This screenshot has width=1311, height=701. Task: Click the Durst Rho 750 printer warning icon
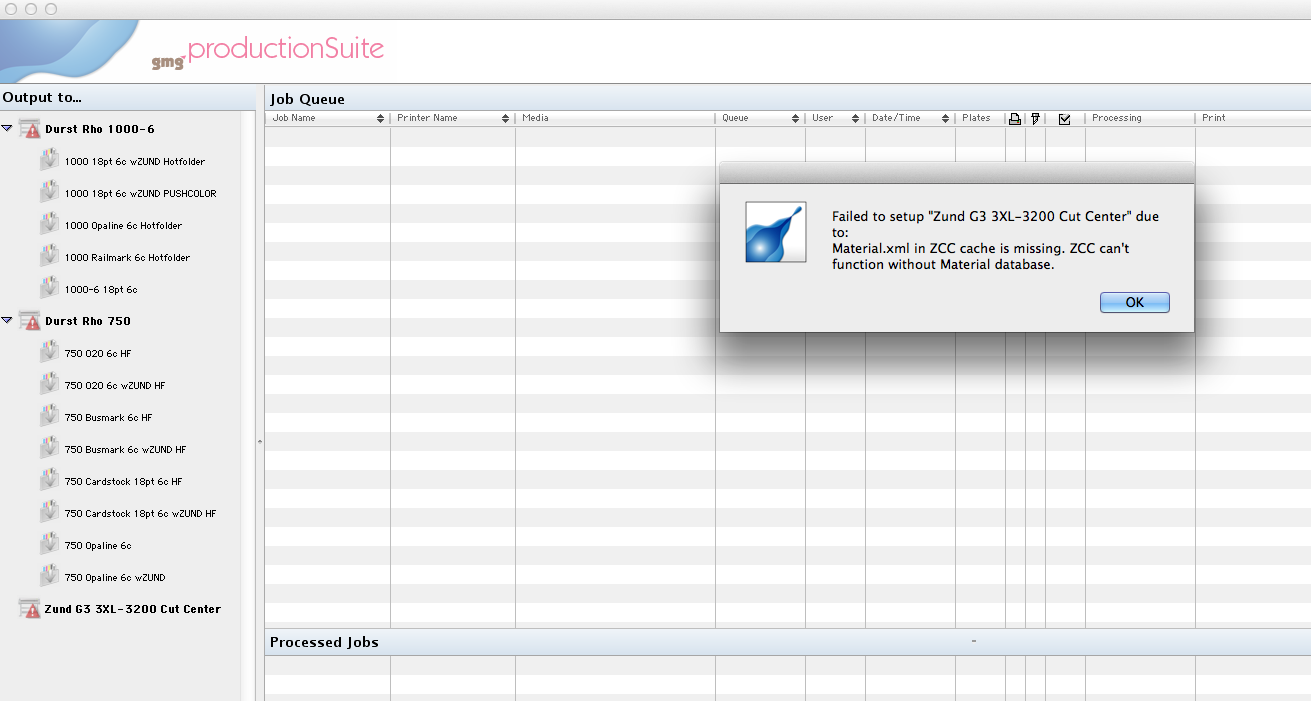[30, 321]
